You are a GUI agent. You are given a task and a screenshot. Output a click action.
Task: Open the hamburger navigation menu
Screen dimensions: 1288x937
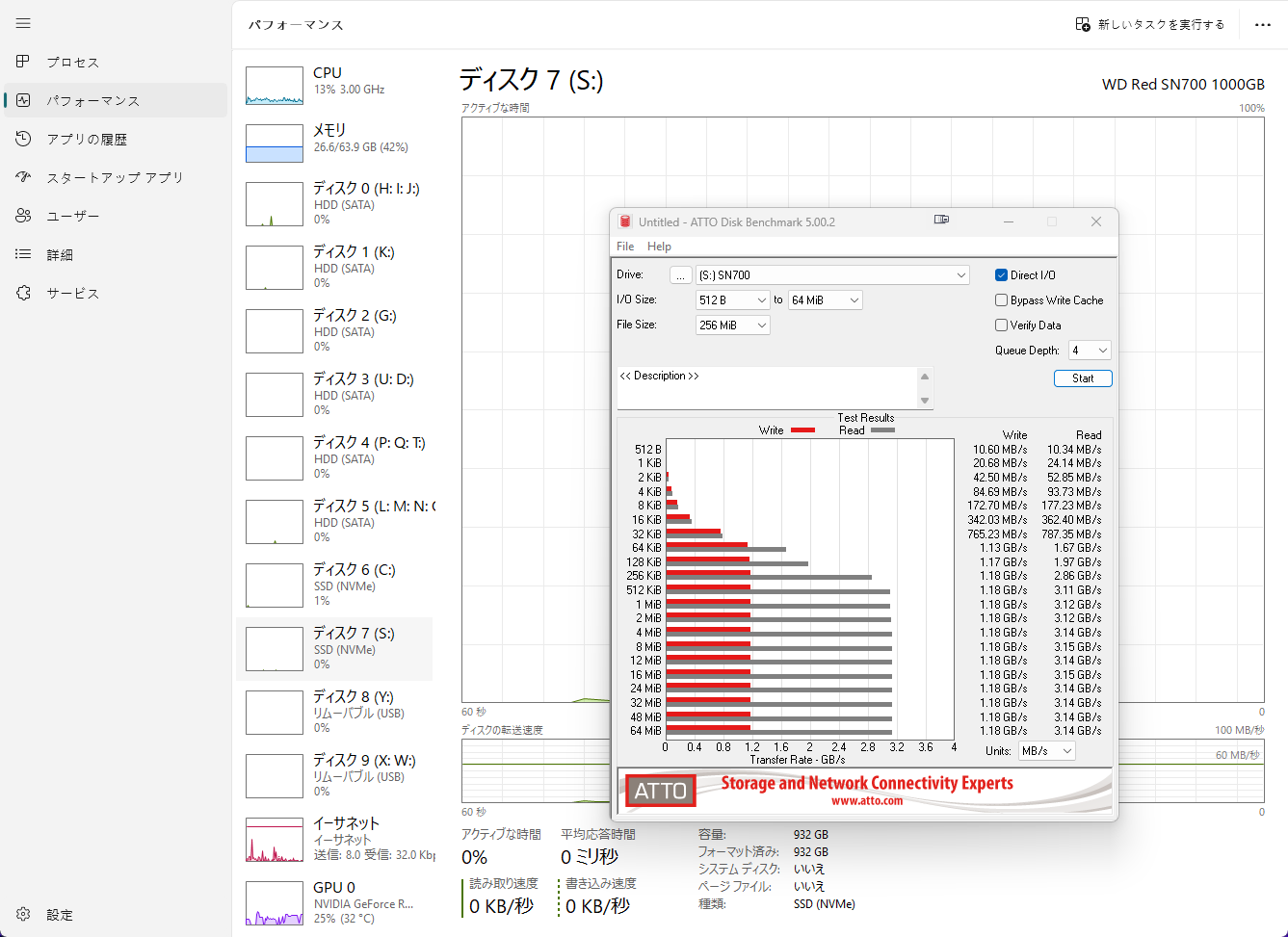[23, 23]
